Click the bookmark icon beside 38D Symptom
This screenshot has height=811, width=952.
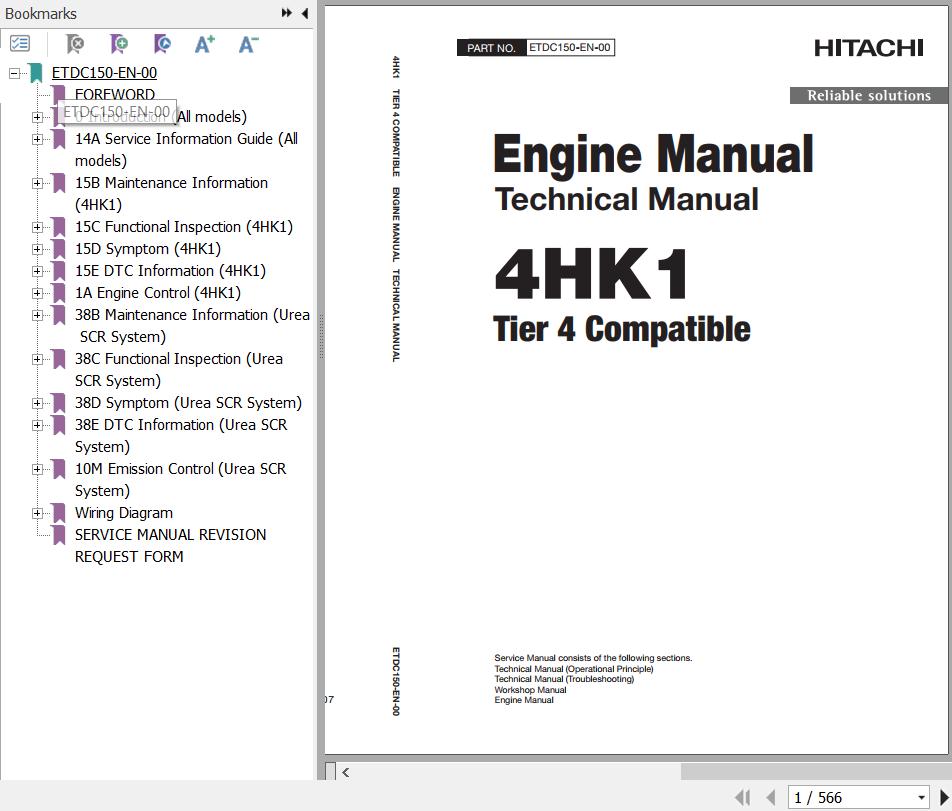click(x=59, y=403)
